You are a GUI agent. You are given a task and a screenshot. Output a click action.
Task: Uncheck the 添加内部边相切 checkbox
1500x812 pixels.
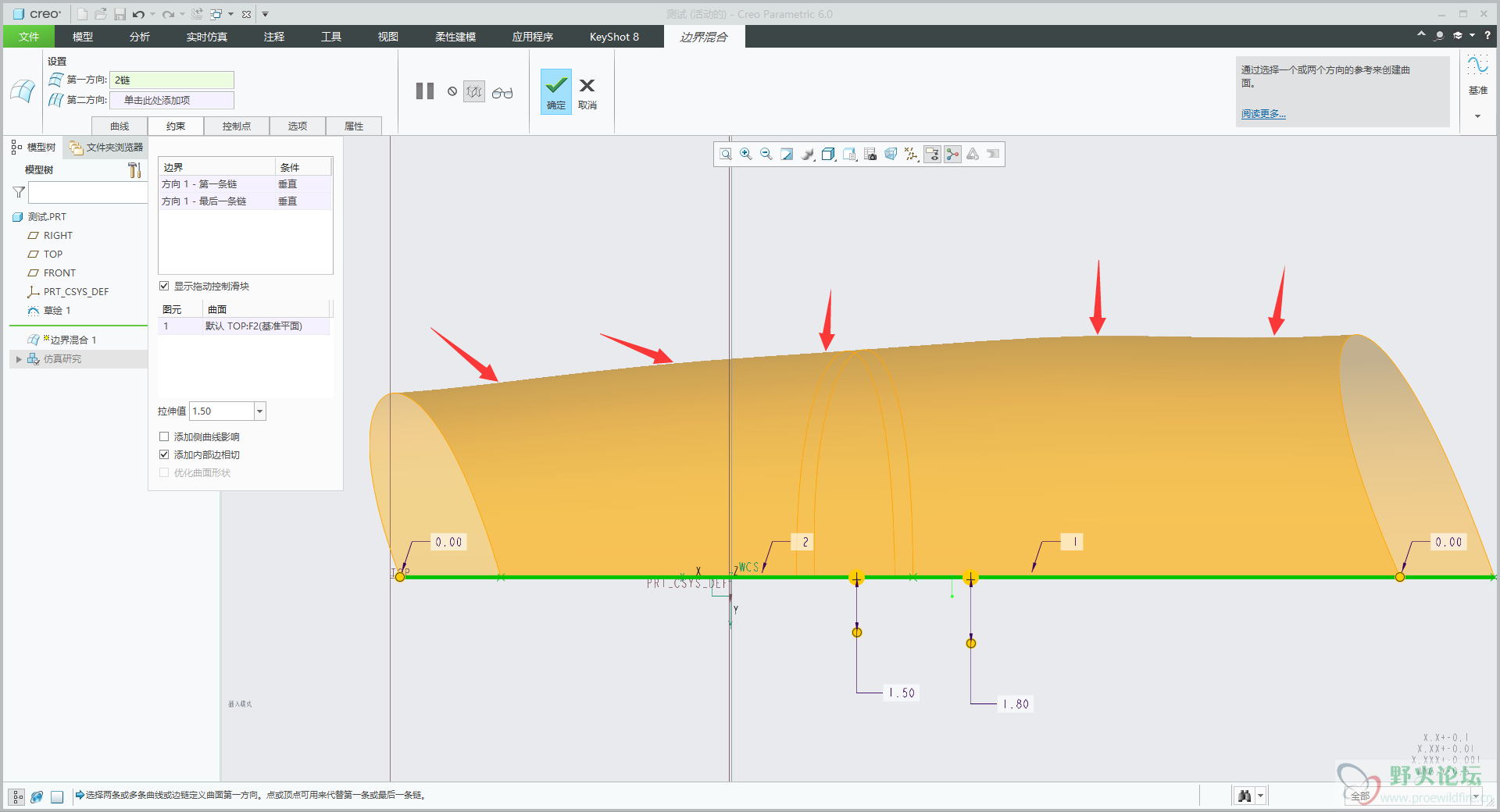(164, 454)
